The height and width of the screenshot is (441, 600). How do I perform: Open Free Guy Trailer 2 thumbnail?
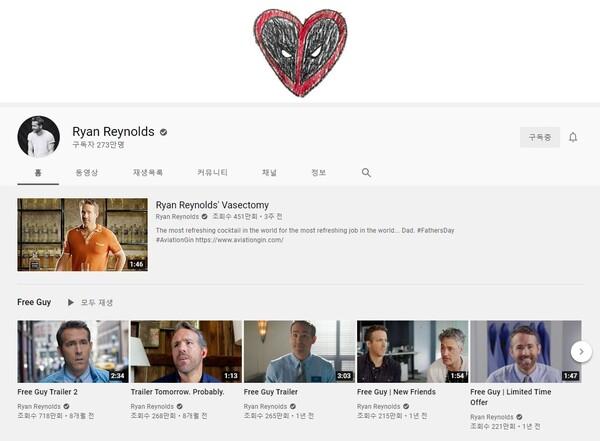[x=73, y=351]
